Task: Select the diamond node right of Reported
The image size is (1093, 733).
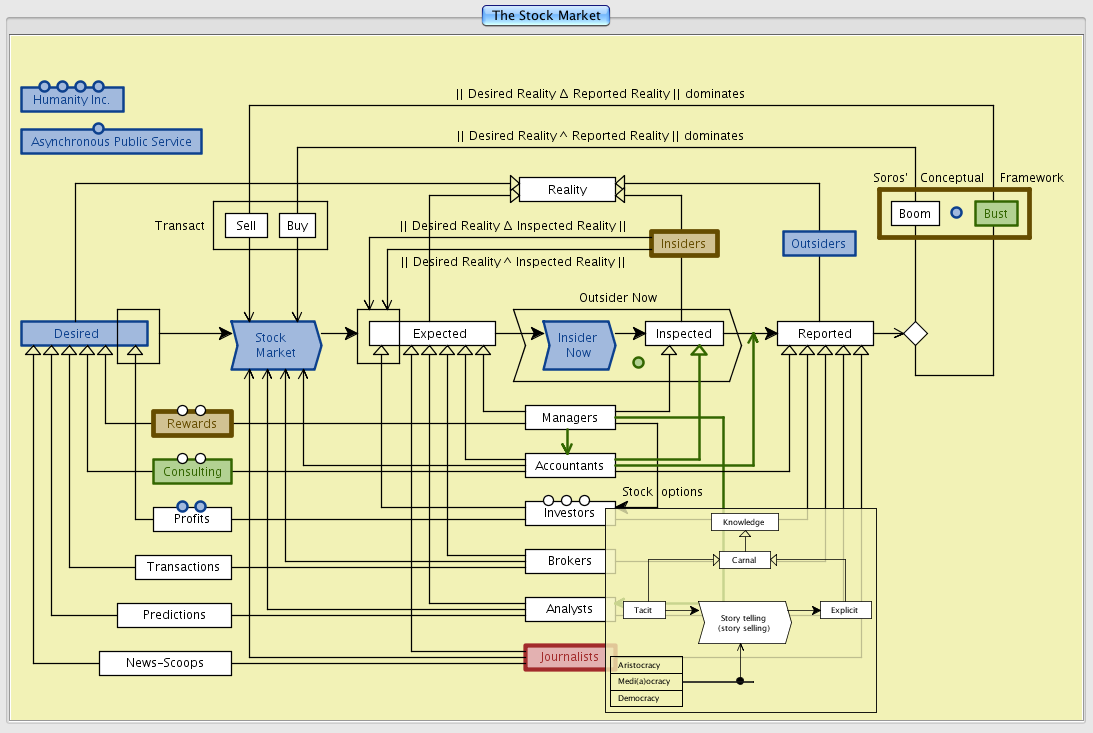Action: (915, 334)
